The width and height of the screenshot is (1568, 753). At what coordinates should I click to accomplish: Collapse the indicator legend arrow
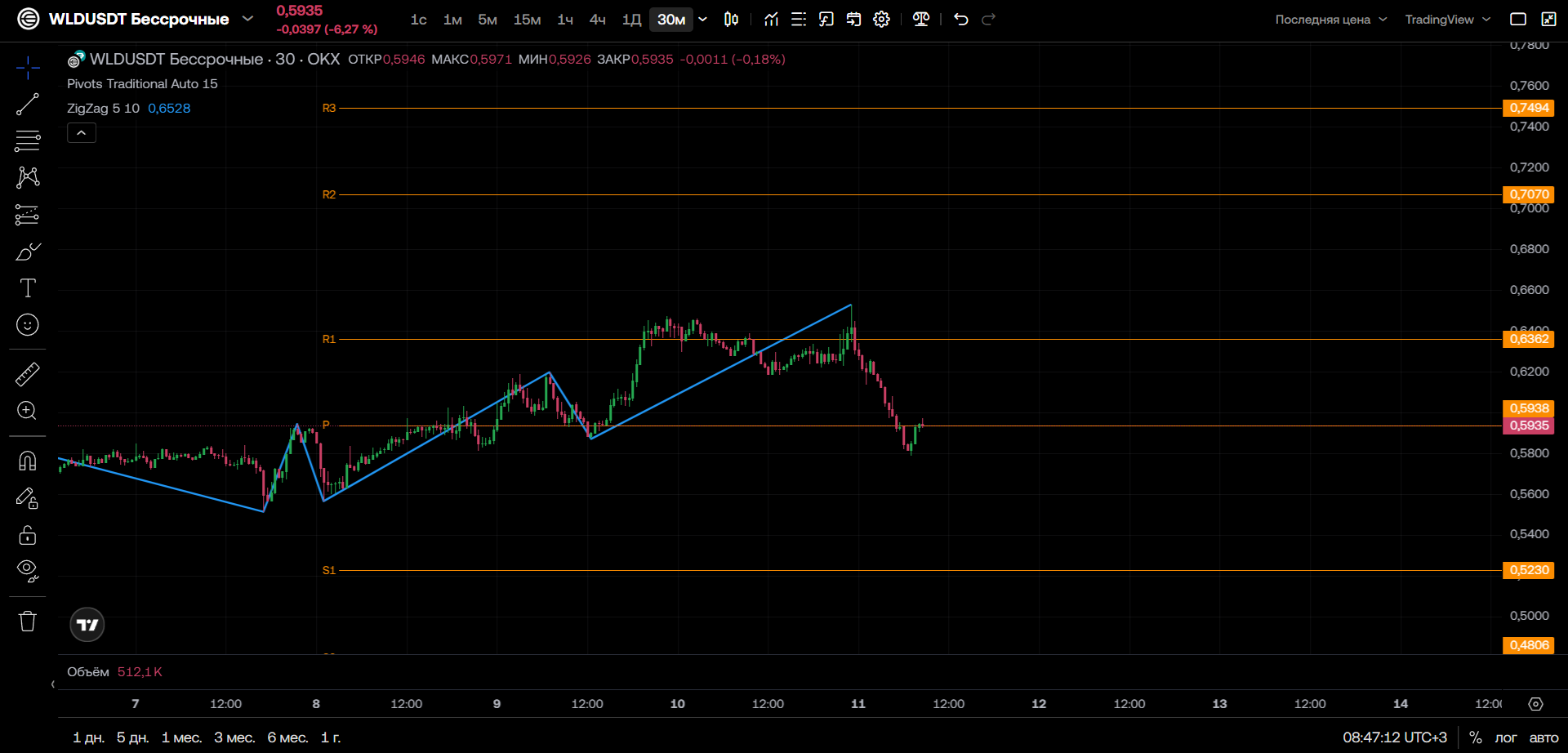click(82, 132)
